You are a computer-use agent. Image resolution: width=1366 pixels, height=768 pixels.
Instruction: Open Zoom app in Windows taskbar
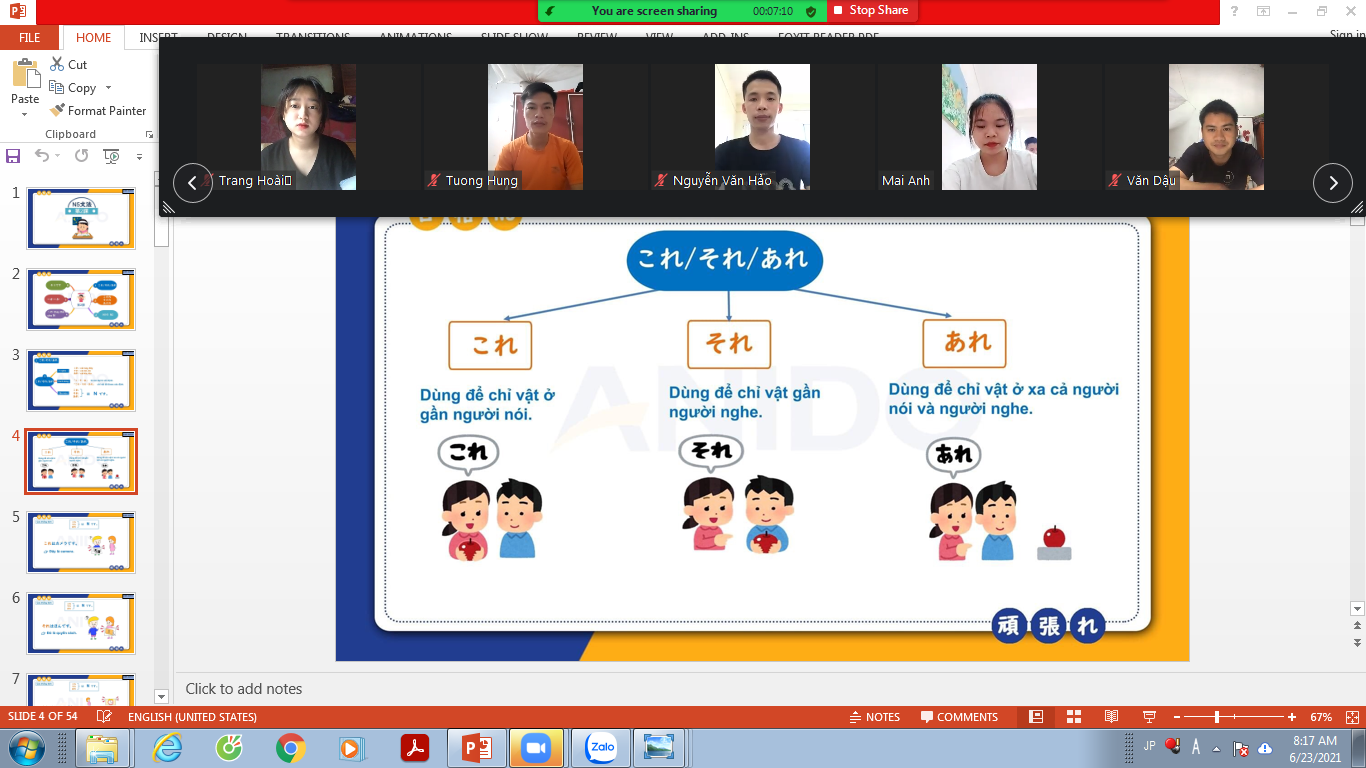click(x=537, y=748)
